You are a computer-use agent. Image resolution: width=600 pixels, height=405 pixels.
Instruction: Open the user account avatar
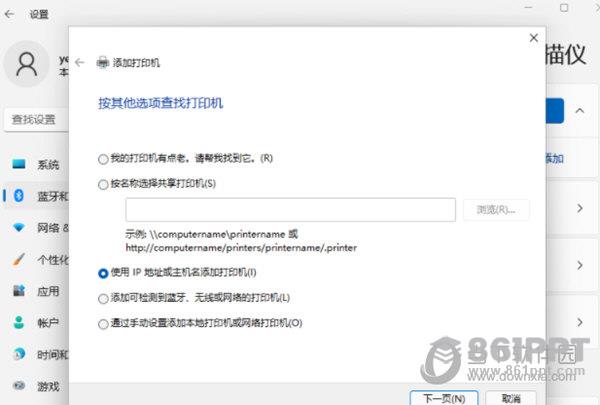coord(27,66)
